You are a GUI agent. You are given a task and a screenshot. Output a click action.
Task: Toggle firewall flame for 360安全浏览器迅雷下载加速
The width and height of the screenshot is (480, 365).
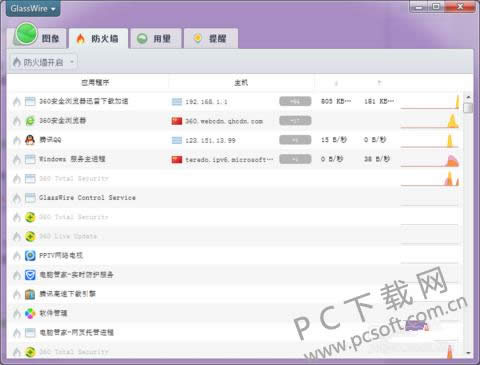17,101
